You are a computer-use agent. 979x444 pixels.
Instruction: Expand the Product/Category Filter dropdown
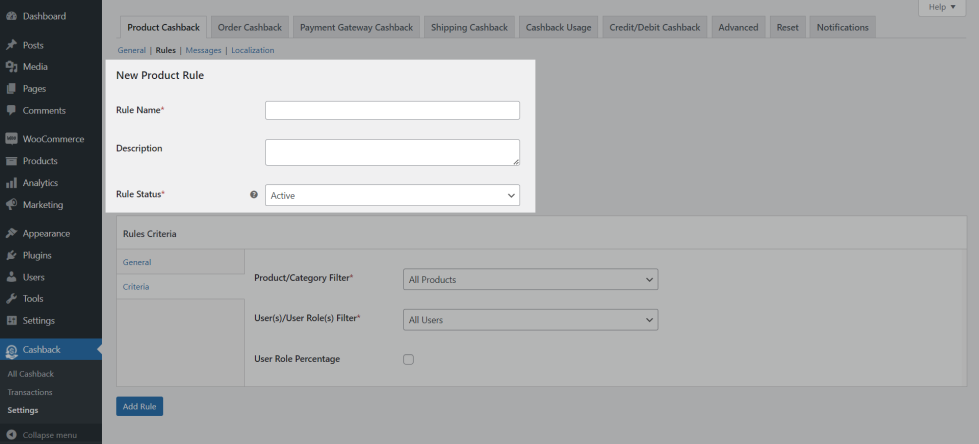coord(530,279)
